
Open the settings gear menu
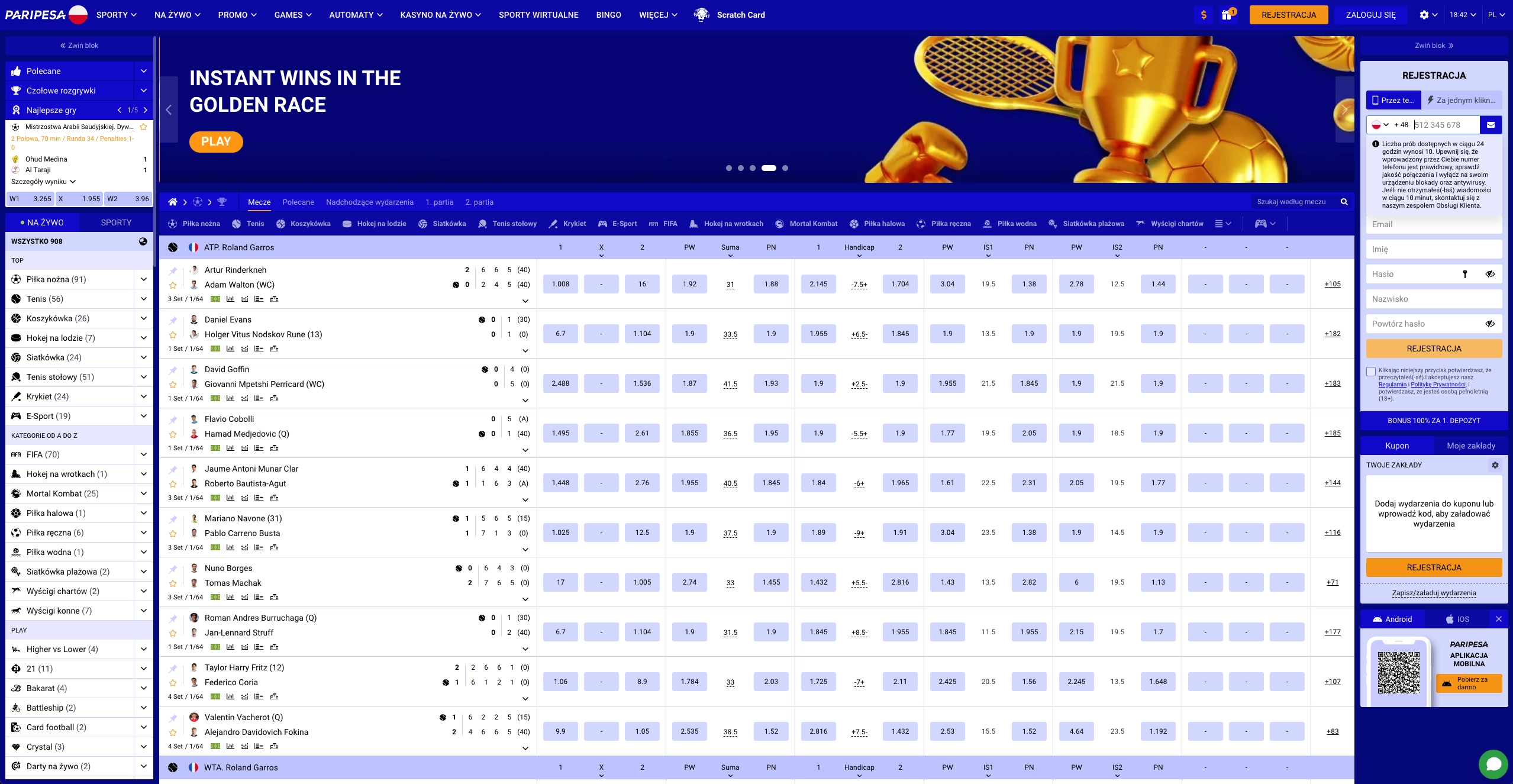point(1428,15)
